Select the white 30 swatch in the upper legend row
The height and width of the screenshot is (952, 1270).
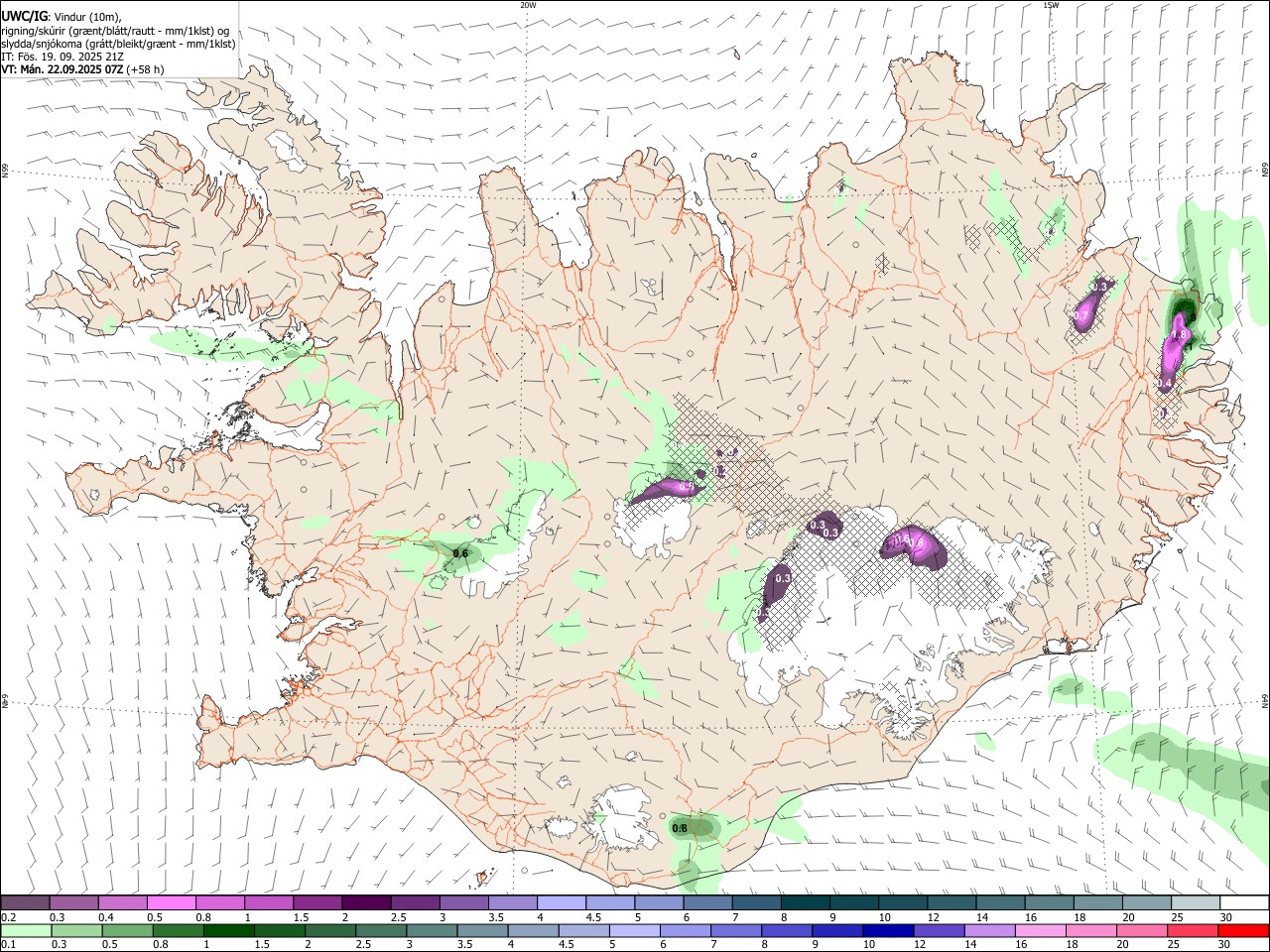(1244, 902)
